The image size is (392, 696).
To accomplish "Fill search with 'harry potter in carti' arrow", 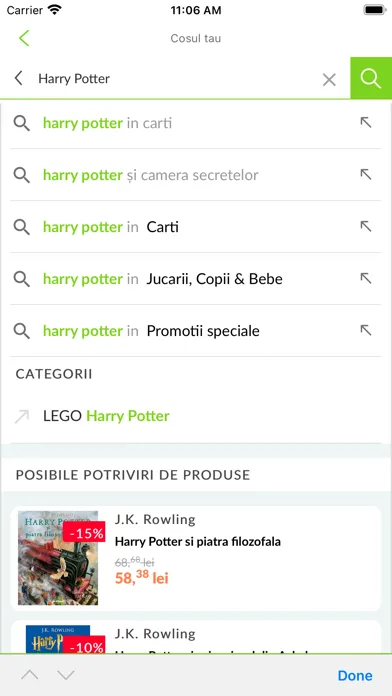I will pos(365,123).
